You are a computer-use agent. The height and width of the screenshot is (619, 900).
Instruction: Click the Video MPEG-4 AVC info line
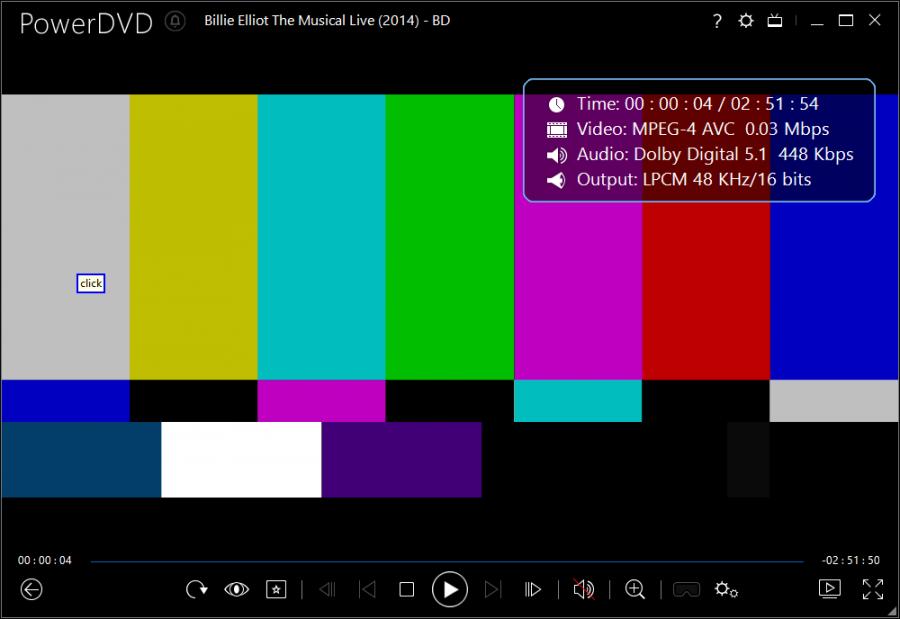pos(688,129)
